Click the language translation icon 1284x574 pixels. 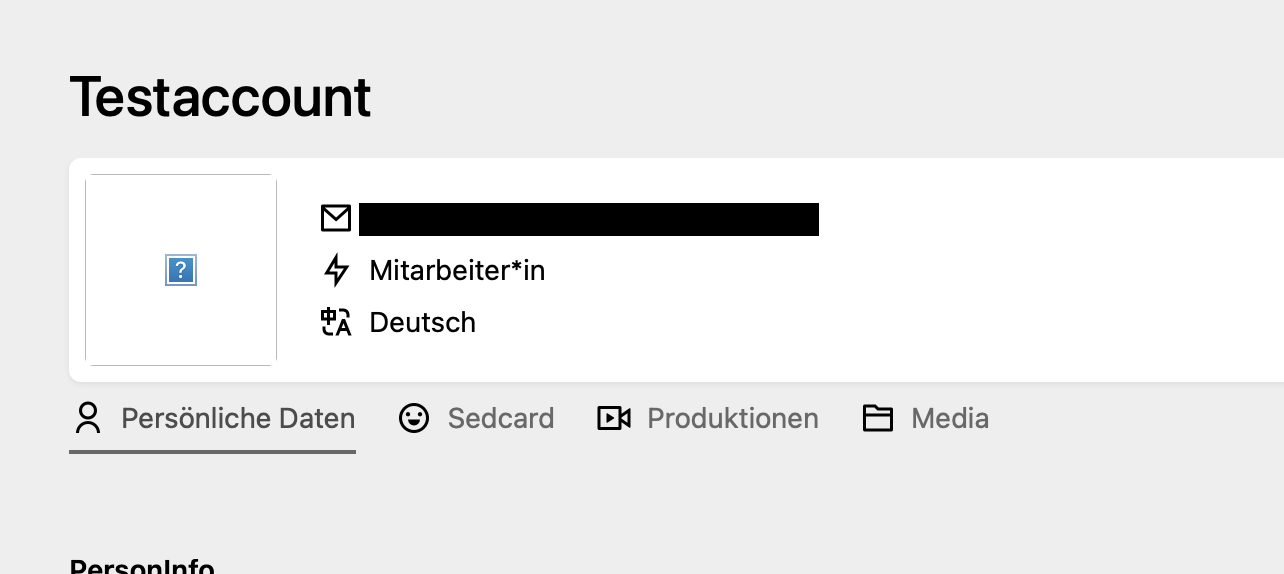coord(336,322)
